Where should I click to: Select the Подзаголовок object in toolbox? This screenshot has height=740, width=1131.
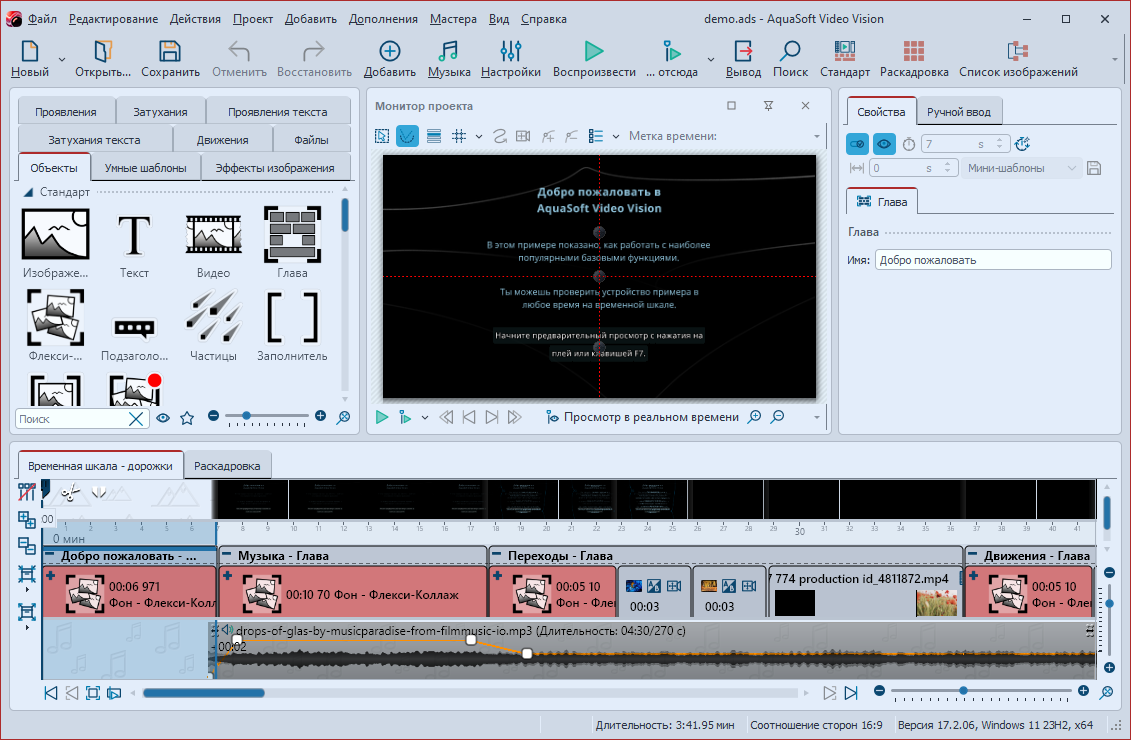134,337
